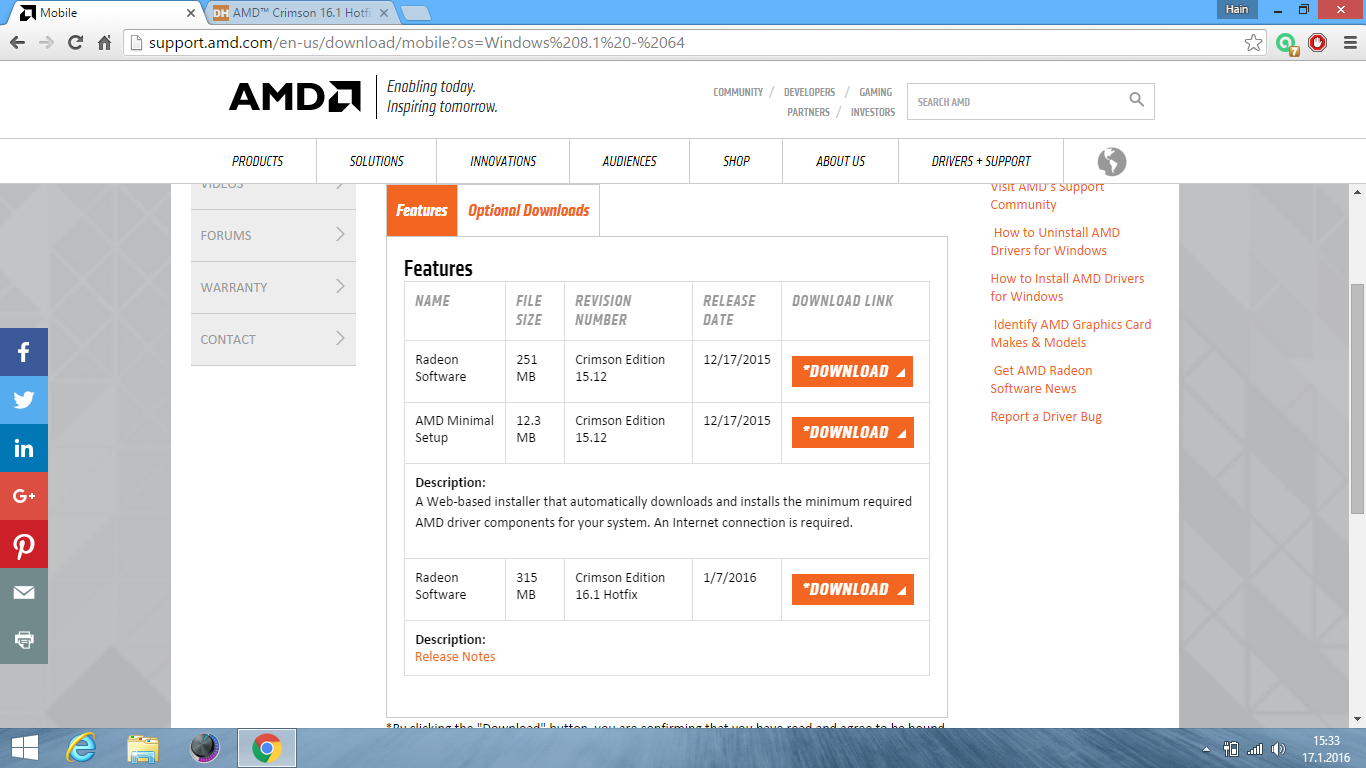Go back with browser back arrow
The width and height of the screenshot is (1366, 768).
coord(17,43)
